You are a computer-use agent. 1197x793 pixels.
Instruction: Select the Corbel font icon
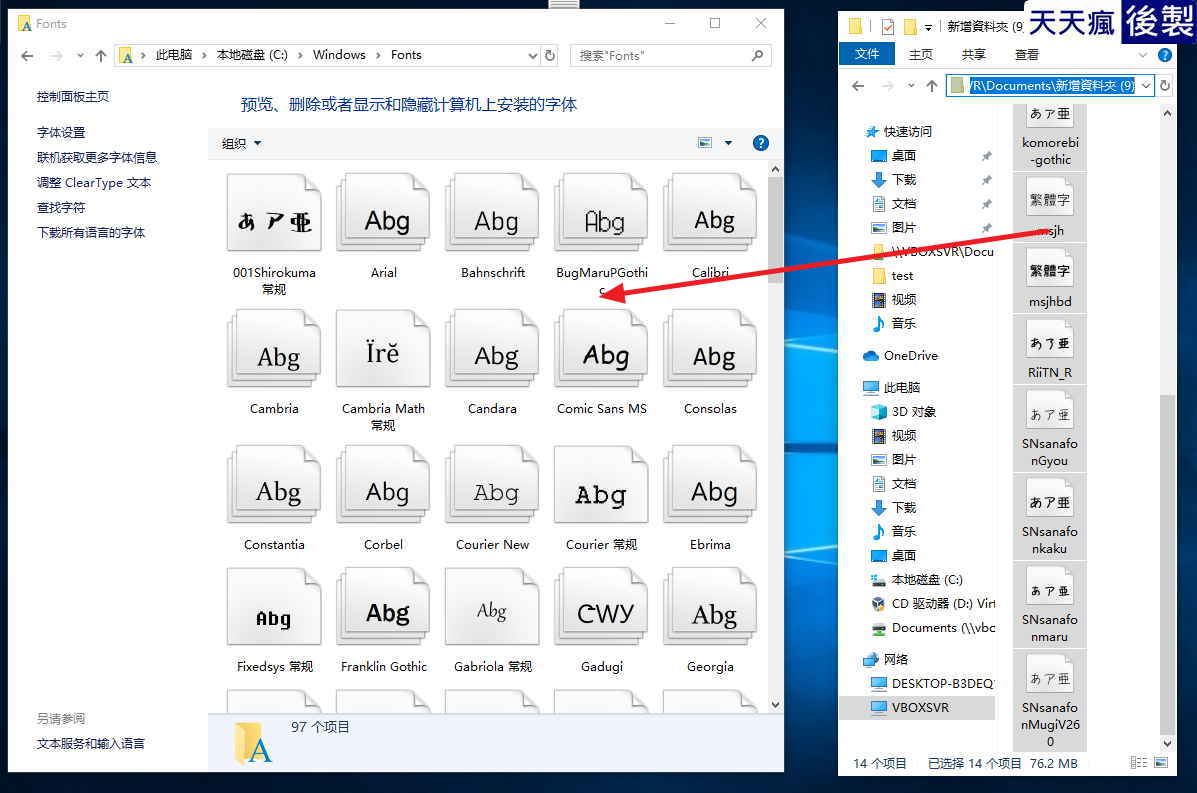click(383, 486)
